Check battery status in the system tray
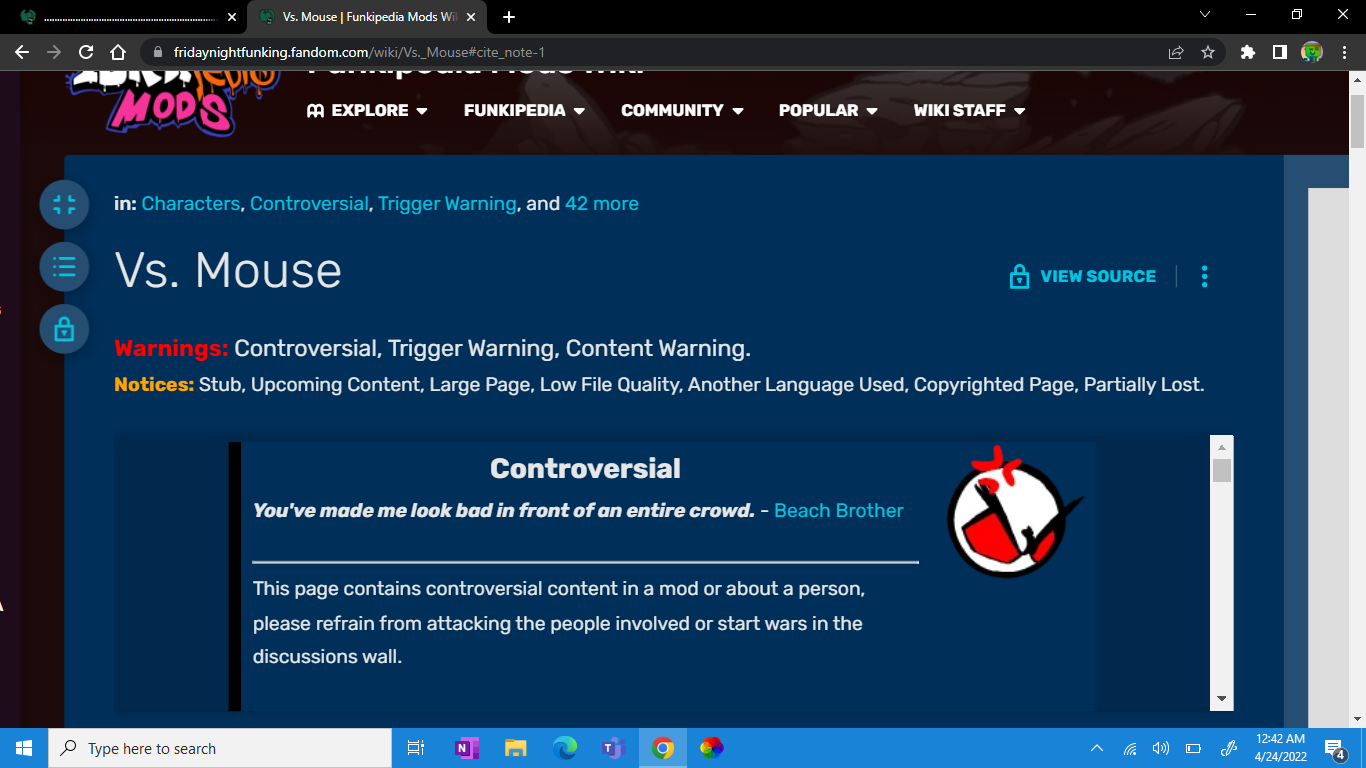The image size is (1366, 768). [1193, 748]
